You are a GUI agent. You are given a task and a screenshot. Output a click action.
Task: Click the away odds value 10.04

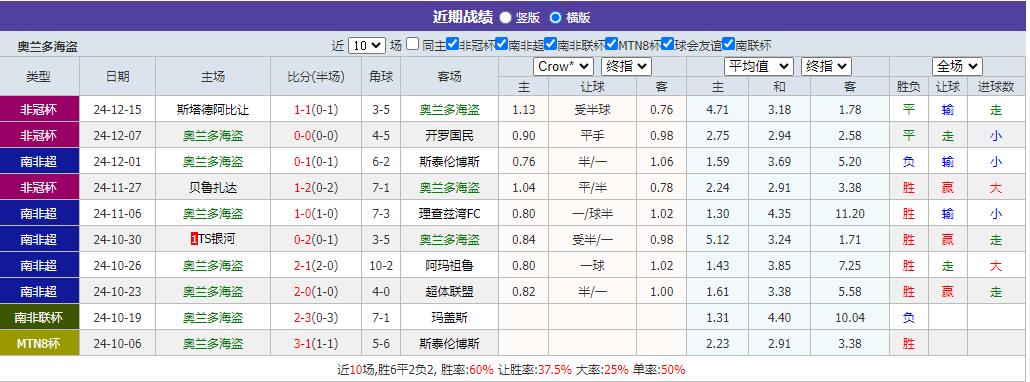pyautogui.click(x=849, y=318)
